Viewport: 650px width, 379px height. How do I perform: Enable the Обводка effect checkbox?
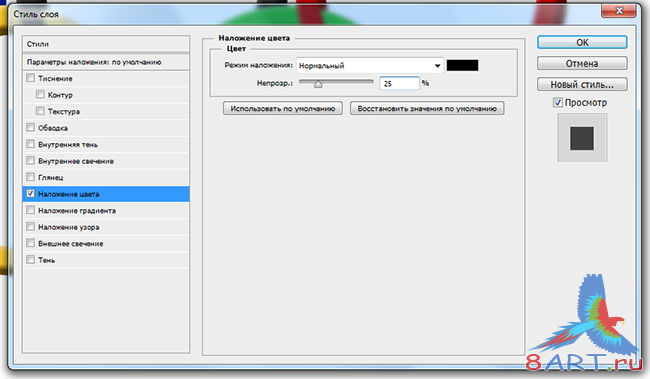pos(30,127)
